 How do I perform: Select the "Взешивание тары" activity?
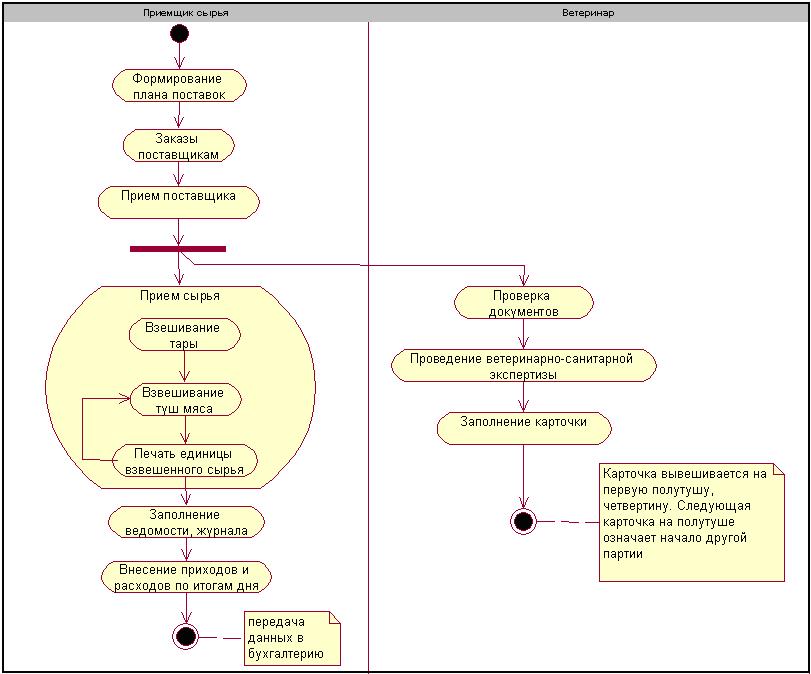pos(185,335)
